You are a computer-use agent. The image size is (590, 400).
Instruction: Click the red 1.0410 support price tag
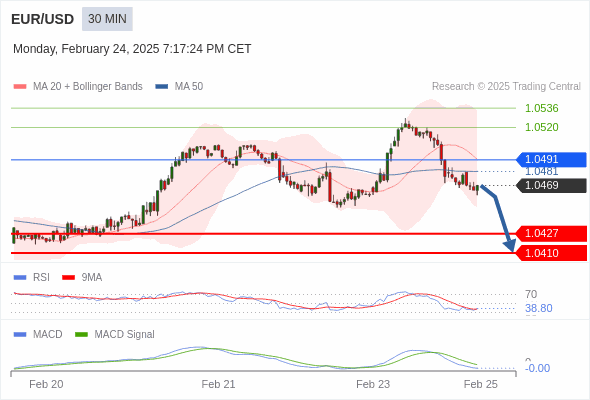pyautogui.click(x=551, y=253)
